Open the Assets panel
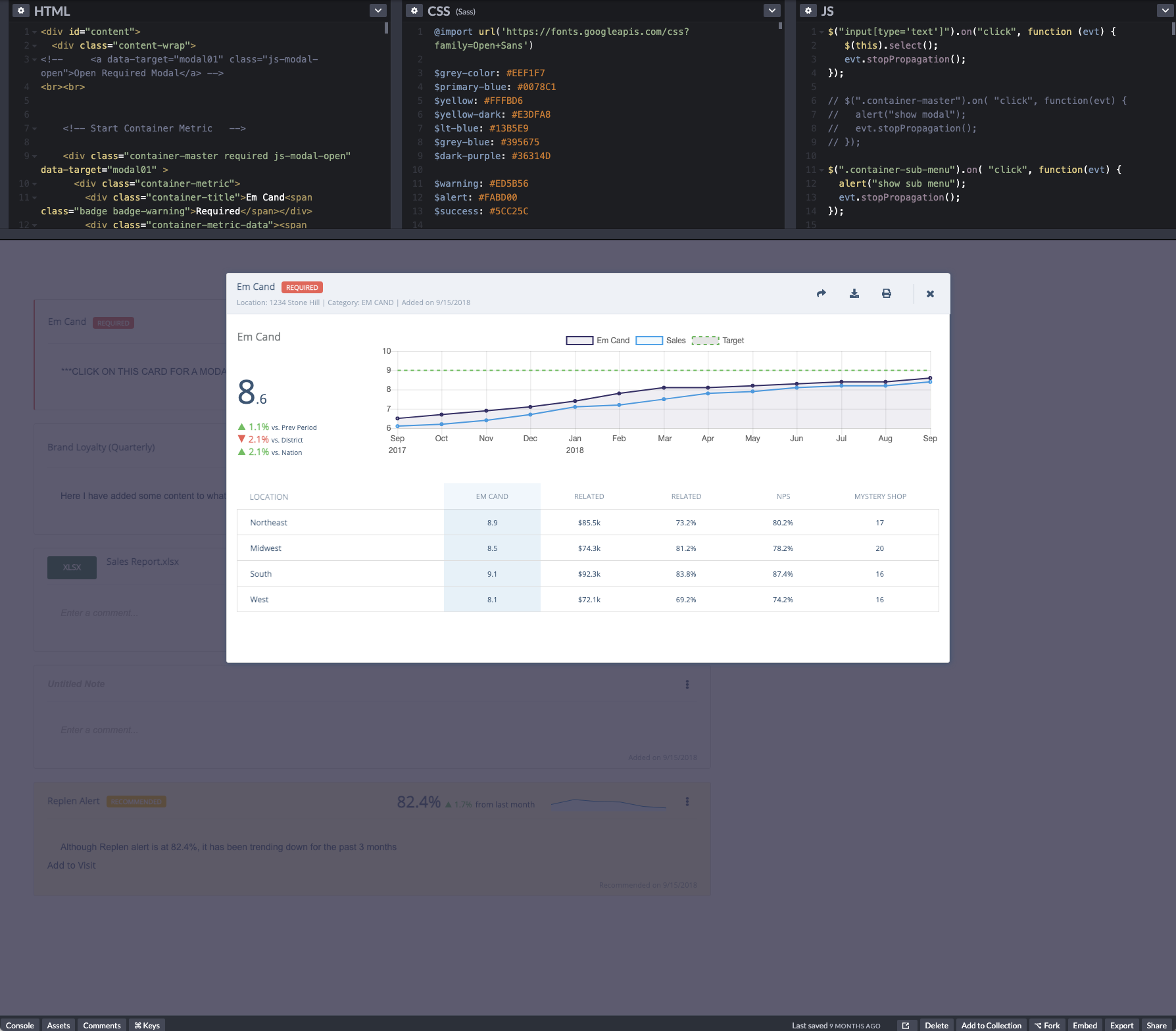The height and width of the screenshot is (1031, 1176). 59,1025
